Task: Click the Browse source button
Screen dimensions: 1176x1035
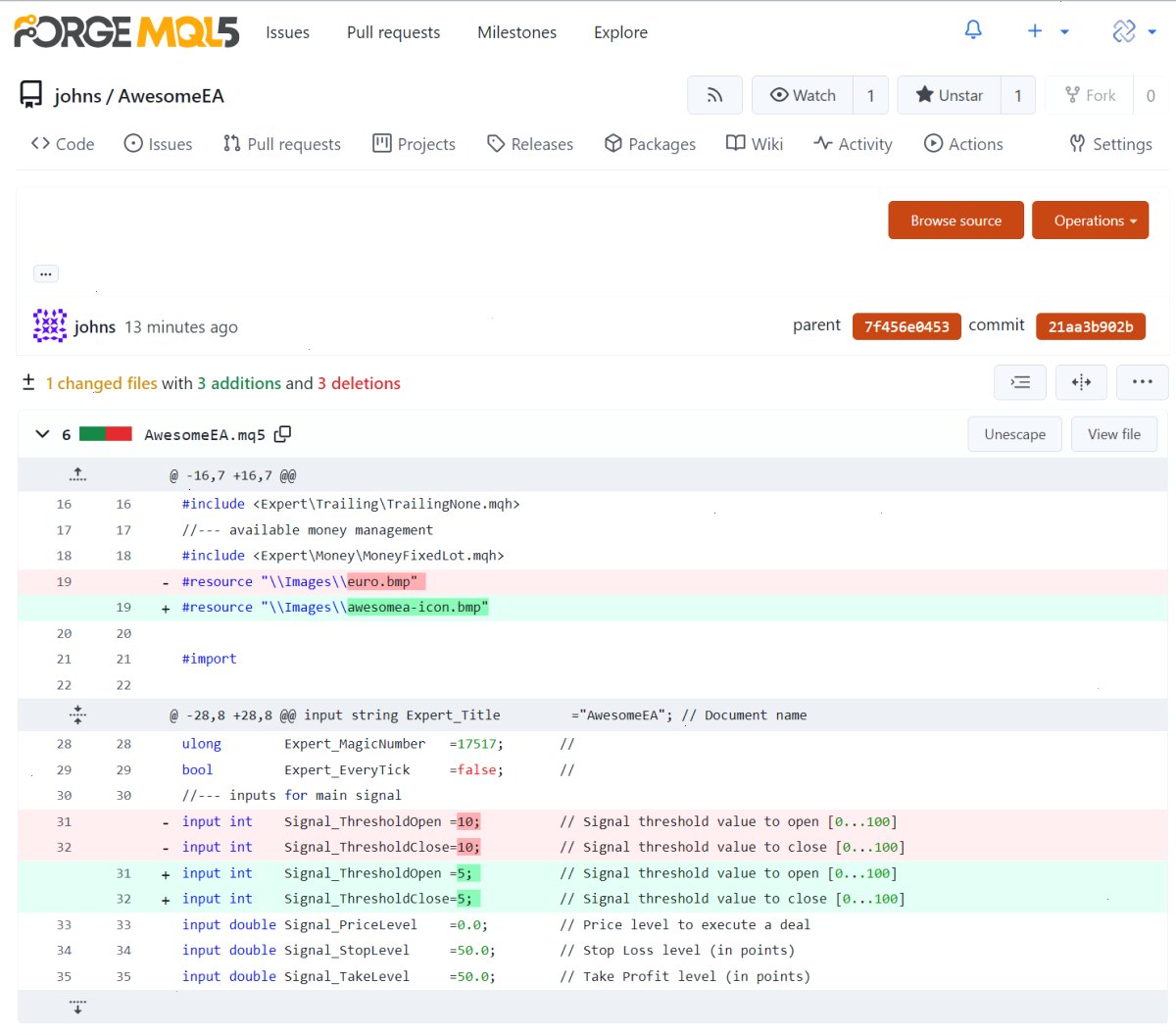Action: pos(956,221)
